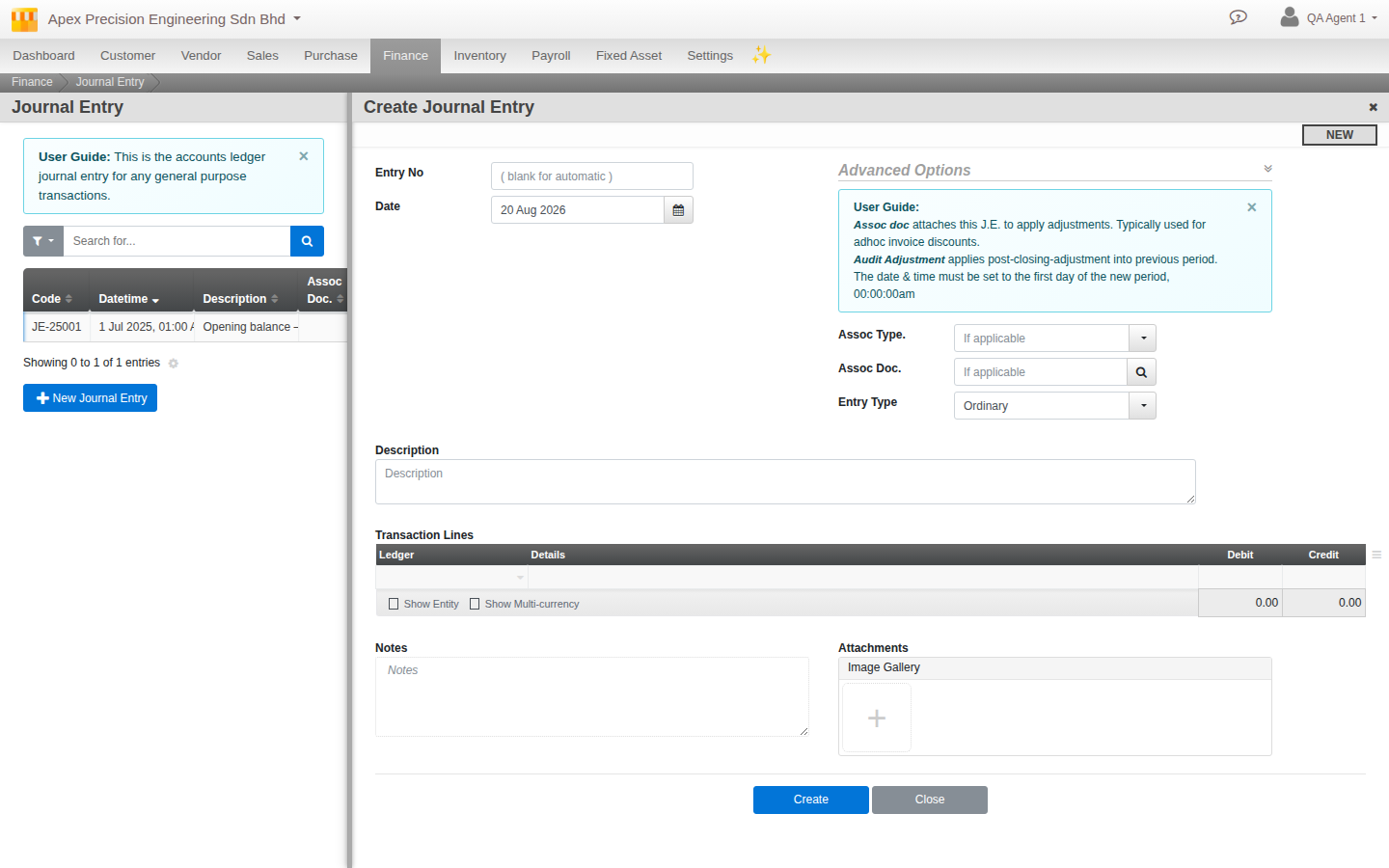1389x868 pixels.
Task: Open the chat messages icon
Action: click(1239, 17)
